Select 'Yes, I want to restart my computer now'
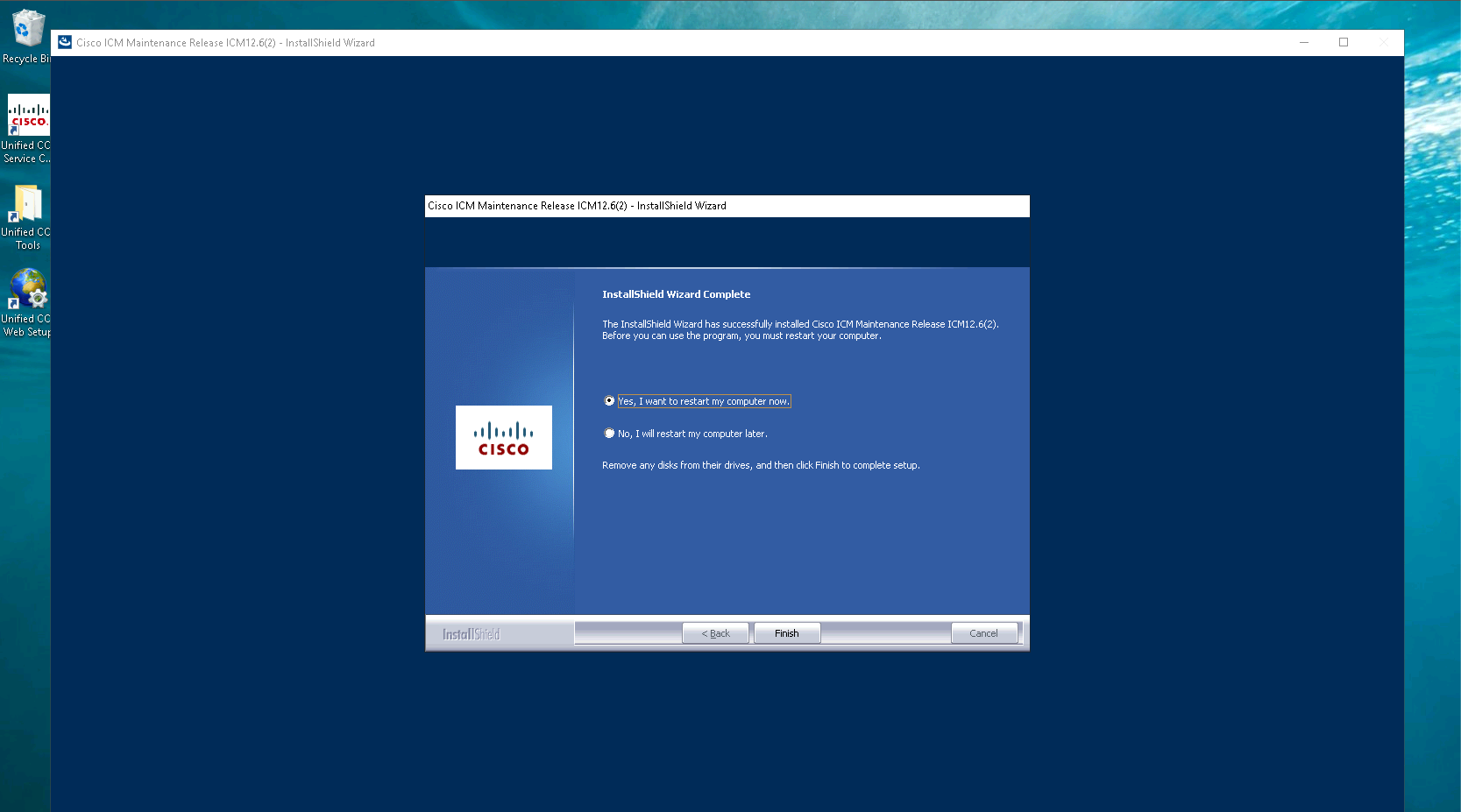Screen dimensions: 1461x812 click(x=609, y=401)
